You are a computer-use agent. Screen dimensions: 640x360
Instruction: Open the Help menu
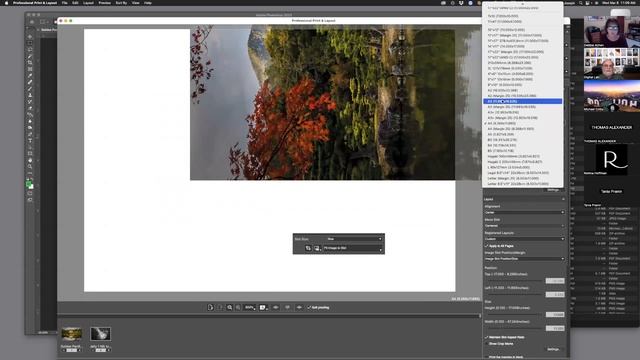coord(148,3)
